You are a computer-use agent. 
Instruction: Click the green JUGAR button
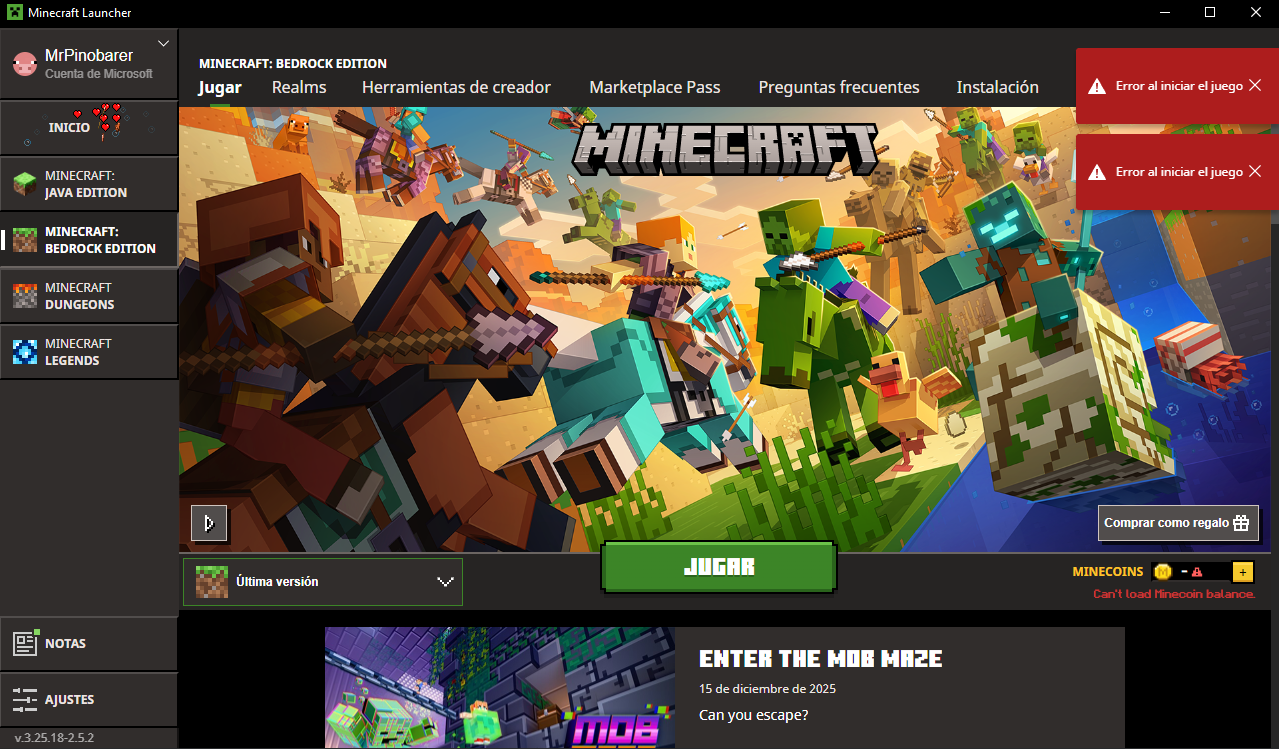(719, 567)
